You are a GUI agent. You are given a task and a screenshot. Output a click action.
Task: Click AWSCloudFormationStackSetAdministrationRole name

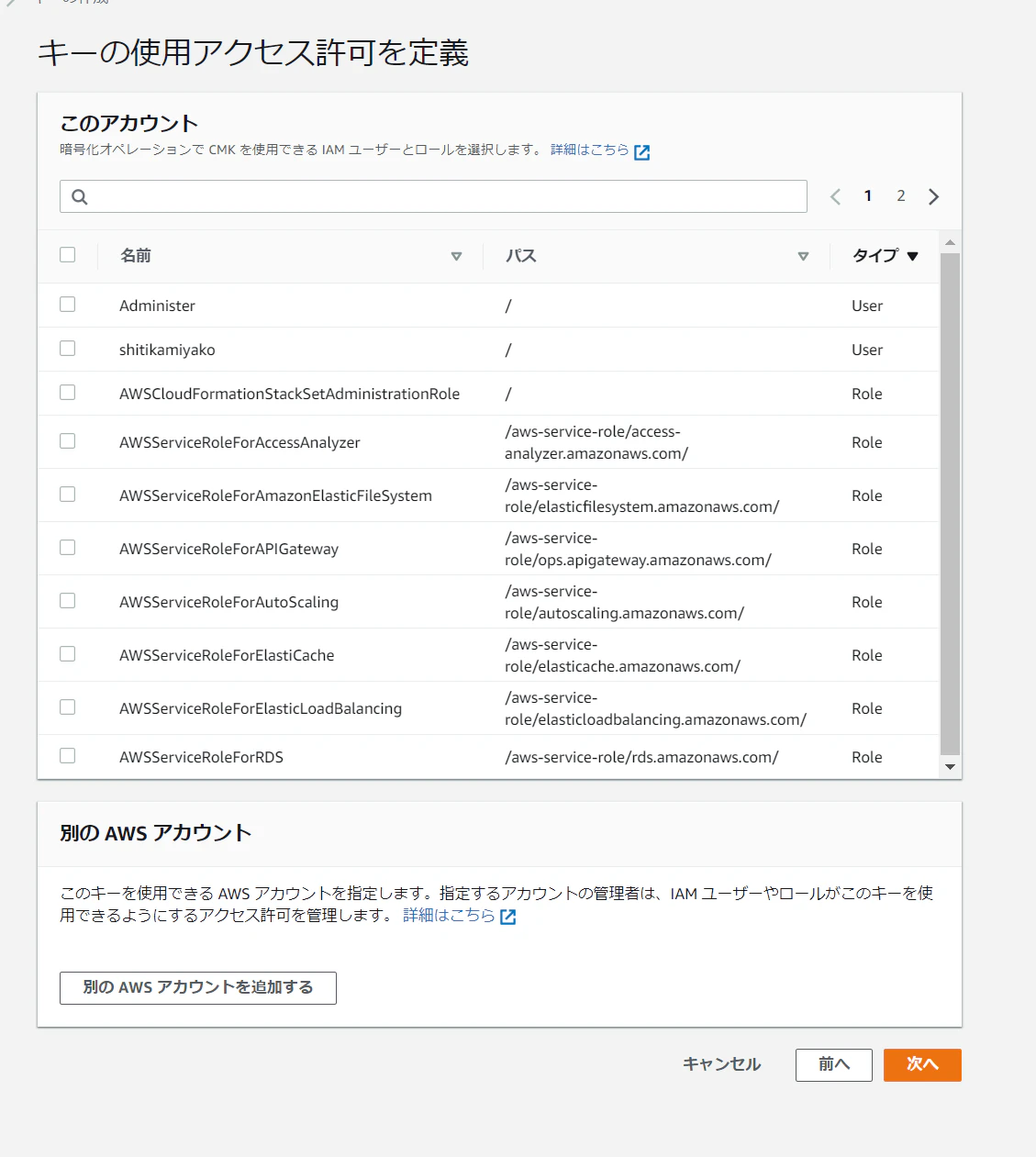click(x=289, y=394)
